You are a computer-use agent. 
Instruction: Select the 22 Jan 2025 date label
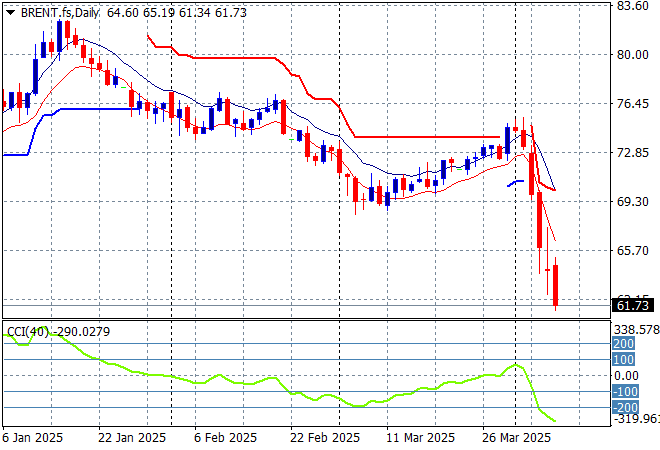click(132, 438)
